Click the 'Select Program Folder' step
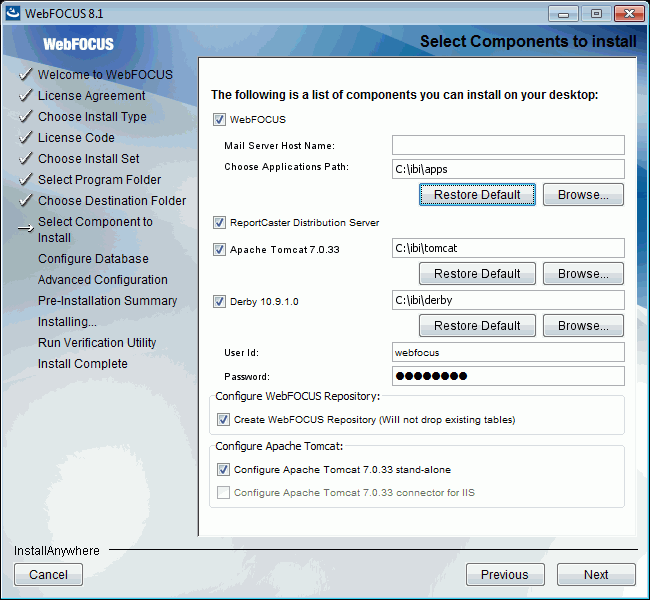This screenshot has width=650, height=600. [x=99, y=180]
